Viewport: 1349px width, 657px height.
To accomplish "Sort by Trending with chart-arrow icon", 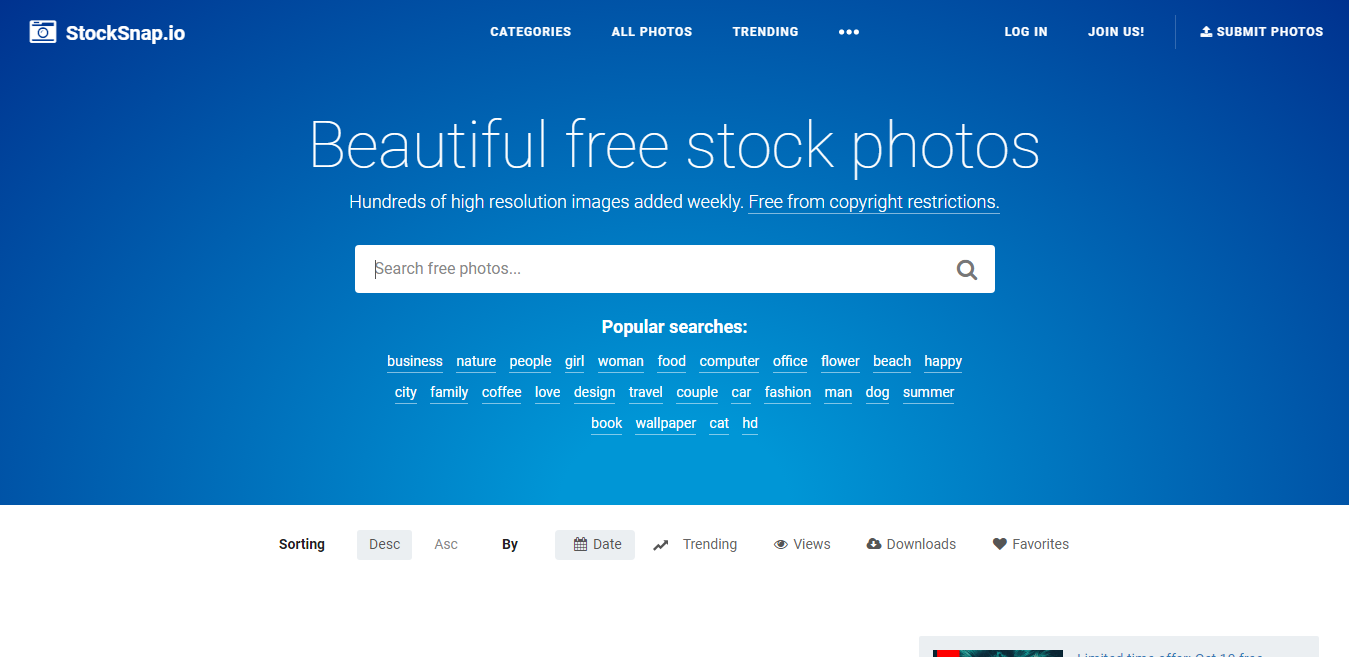I will coord(695,545).
